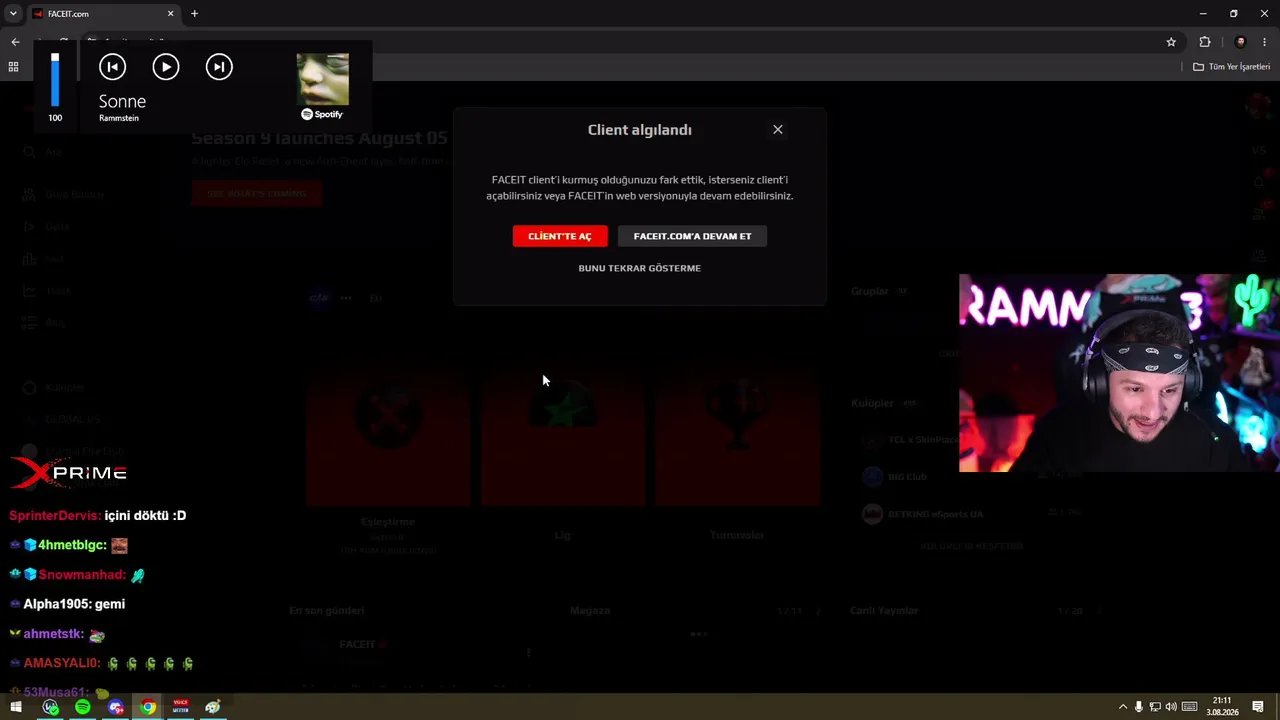Play the song Sonne in media overlay
The image size is (1280, 720).
point(166,67)
